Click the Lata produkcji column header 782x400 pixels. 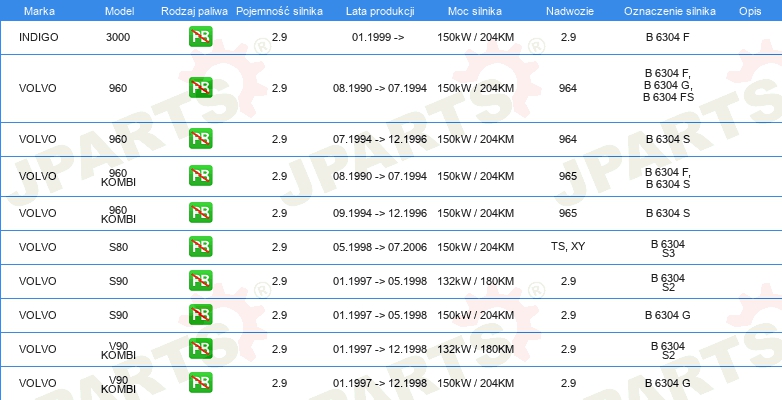(x=380, y=11)
